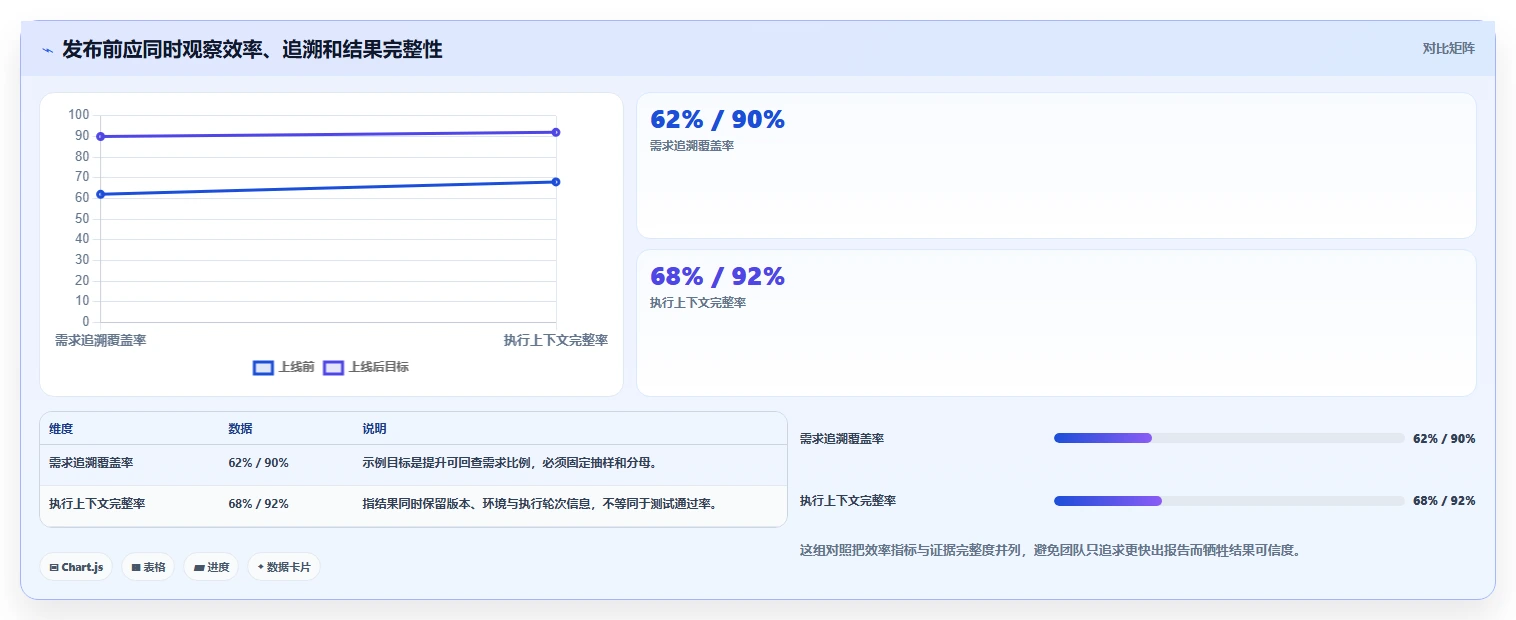Click the 执行上下文完整率 cell in the table
The width and height of the screenshot is (1516, 620).
[x=97, y=504]
